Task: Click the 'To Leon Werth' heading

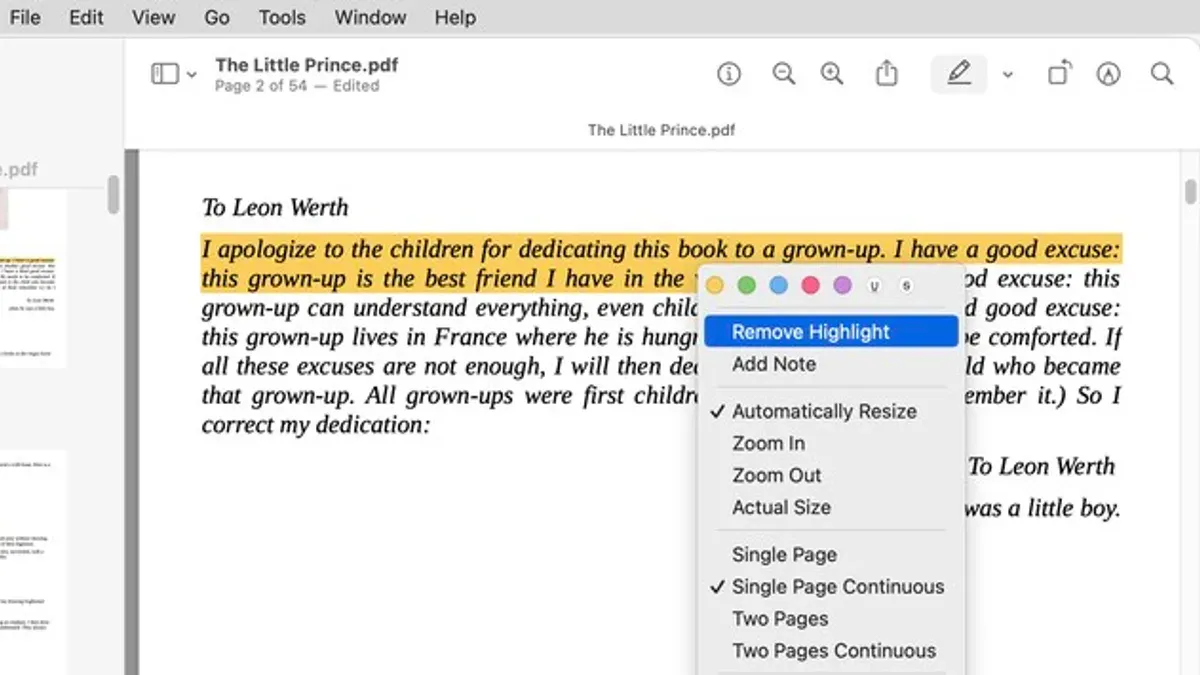Action: pos(275,208)
